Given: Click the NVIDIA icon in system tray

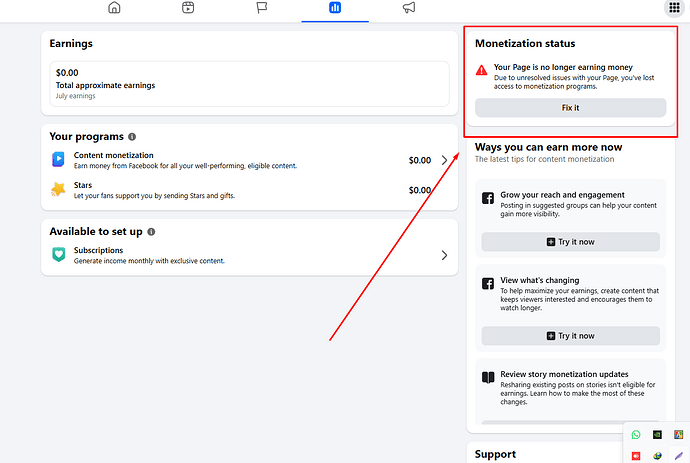Looking at the screenshot, I should click(657, 435).
